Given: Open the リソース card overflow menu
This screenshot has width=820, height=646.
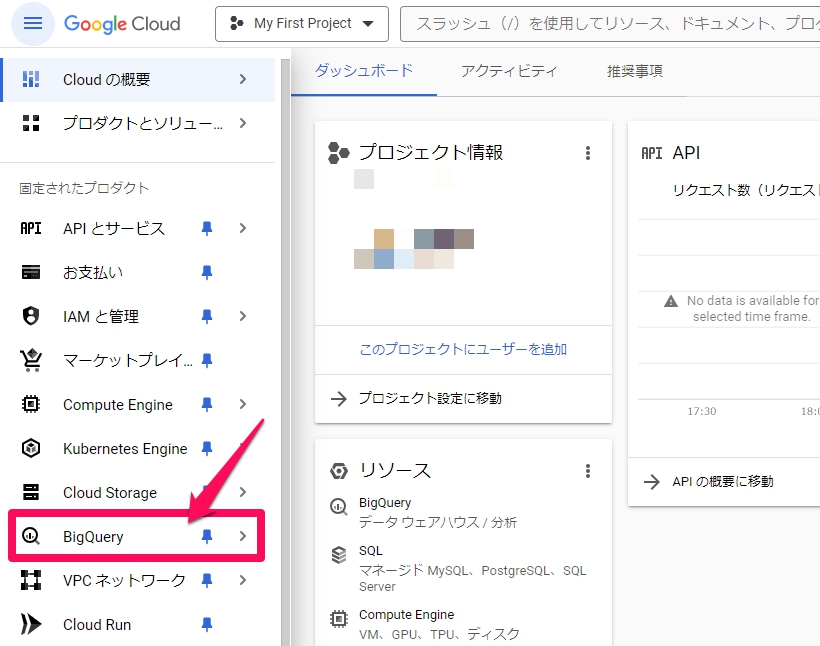Looking at the screenshot, I should tap(588, 470).
